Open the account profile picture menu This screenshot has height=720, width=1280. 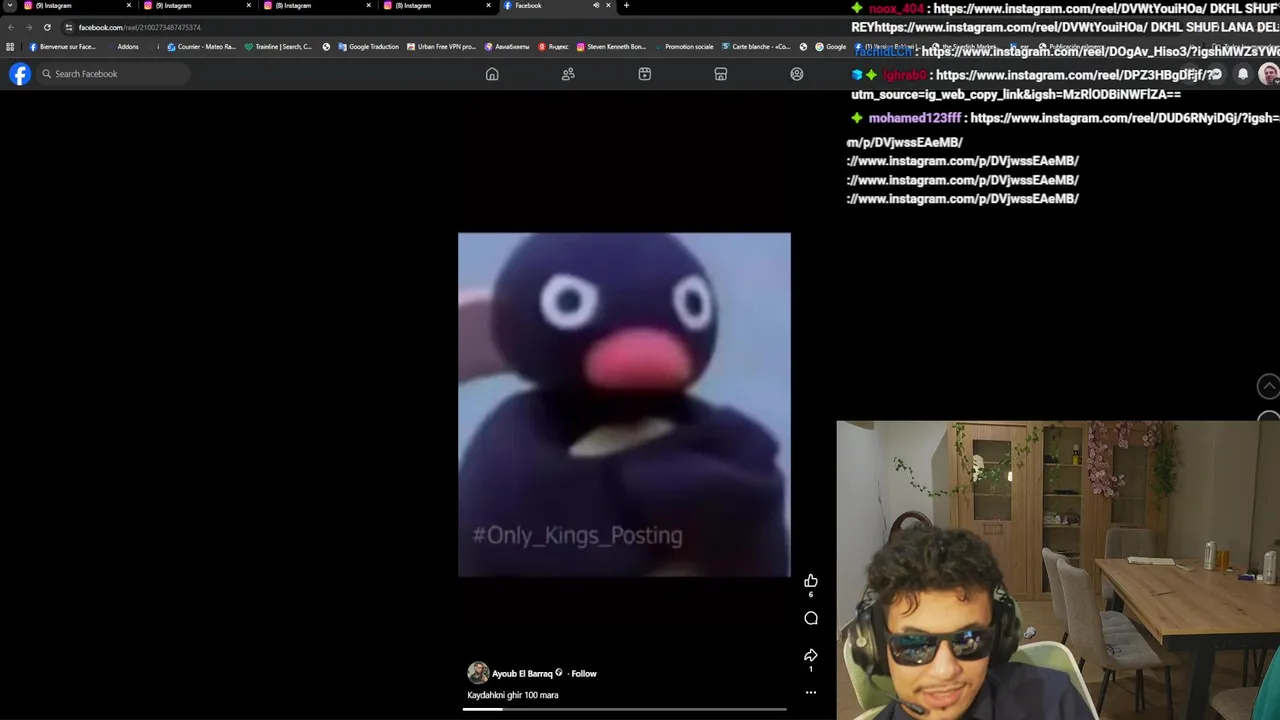click(1268, 74)
